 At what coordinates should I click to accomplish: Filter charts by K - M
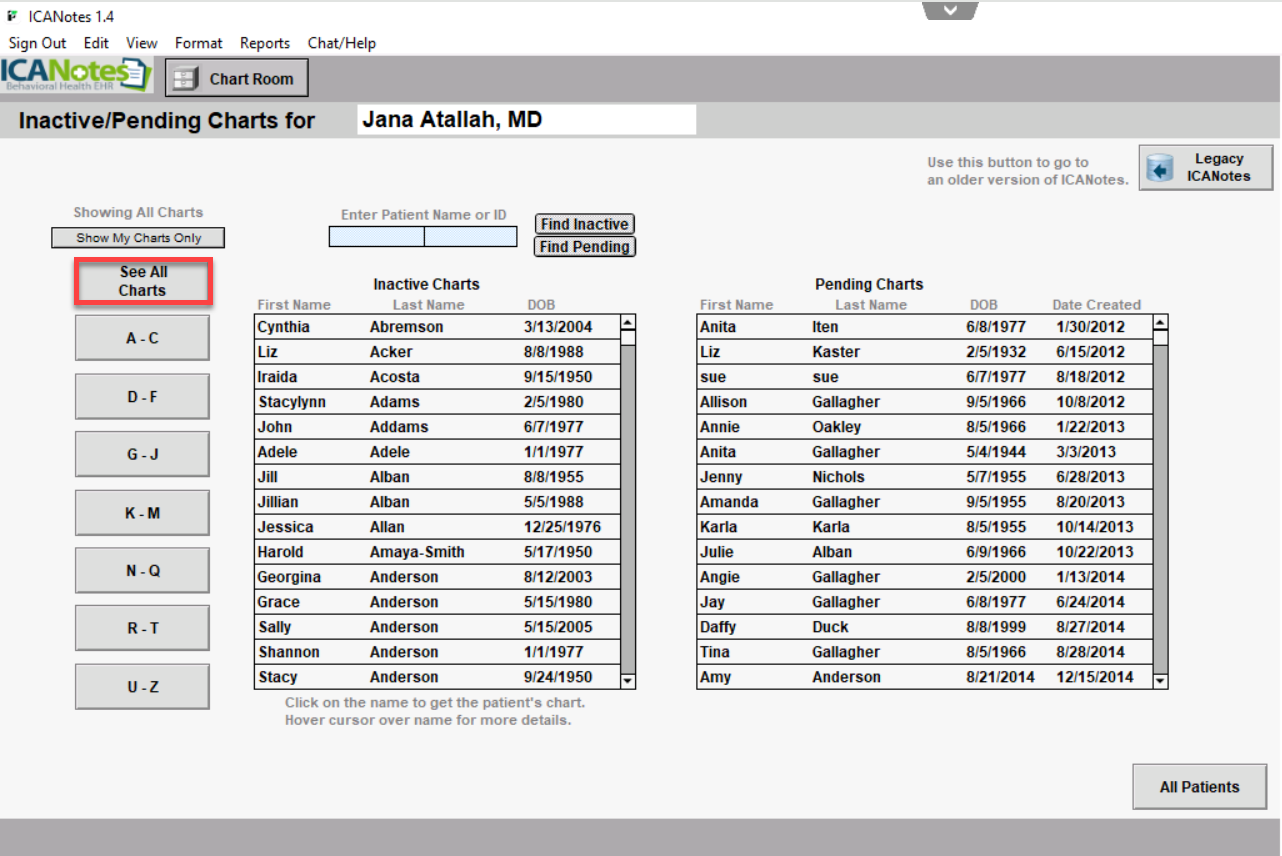click(142, 512)
